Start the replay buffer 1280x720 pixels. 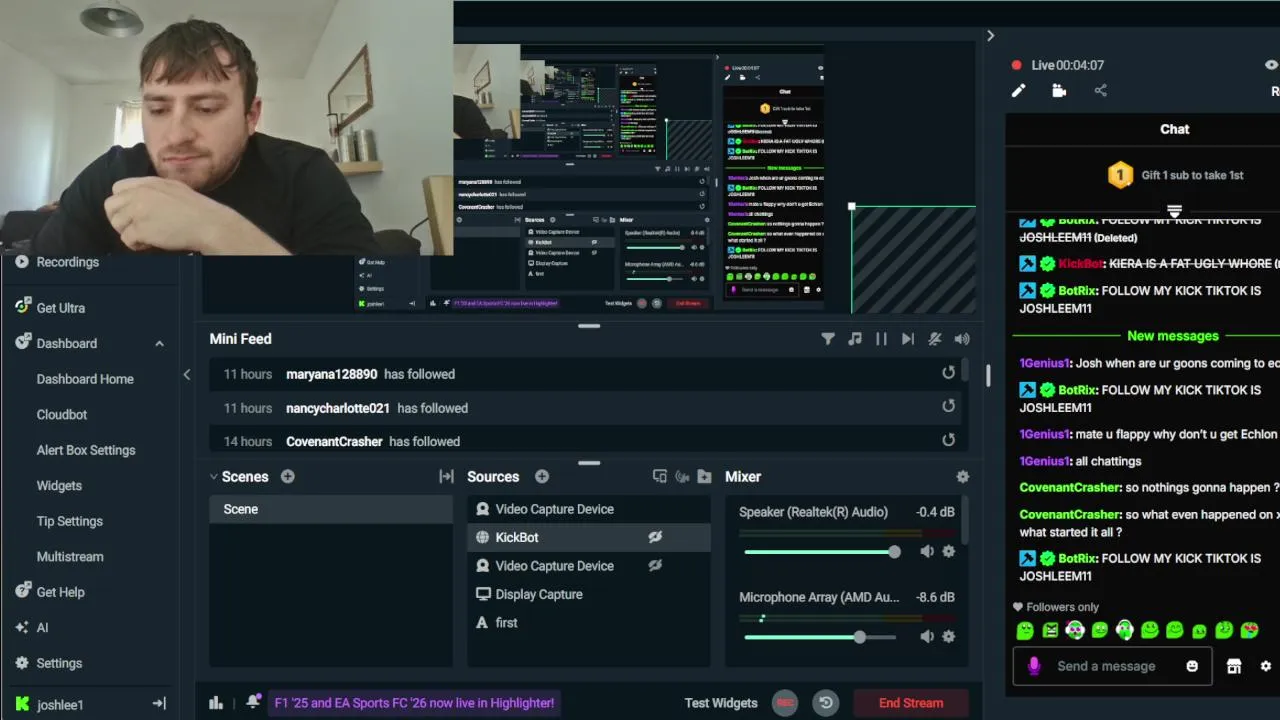826,703
